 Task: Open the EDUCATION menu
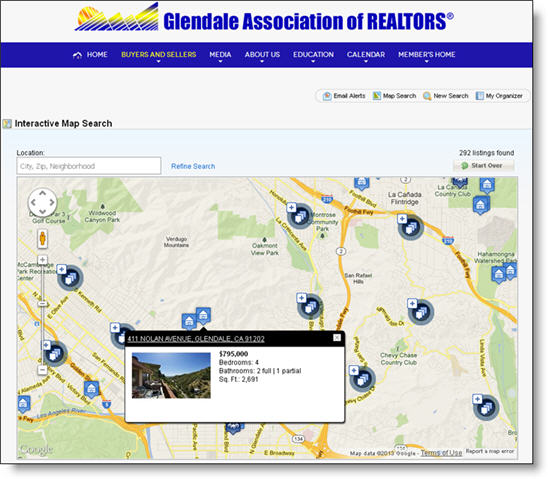pyautogui.click(x=313, y=55)
